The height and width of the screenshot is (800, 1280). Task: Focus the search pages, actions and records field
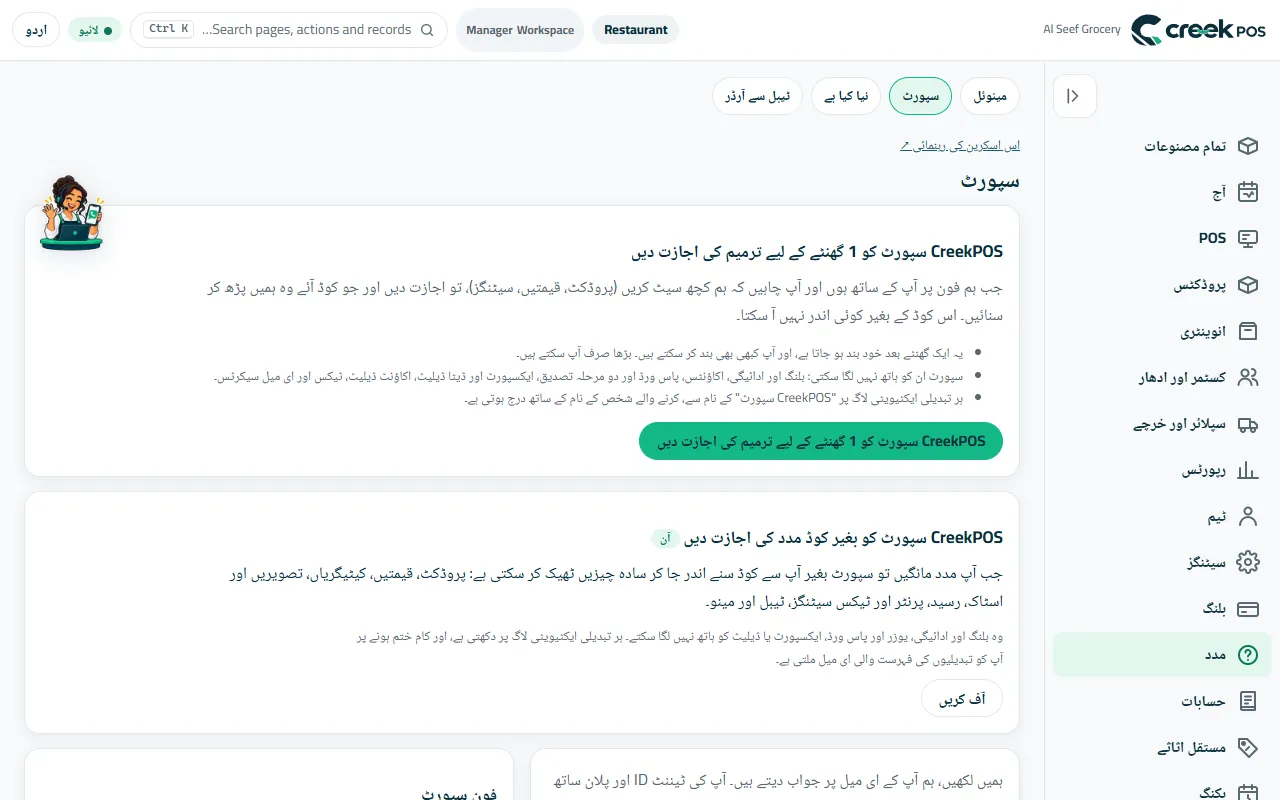click(x=289, y=30)
